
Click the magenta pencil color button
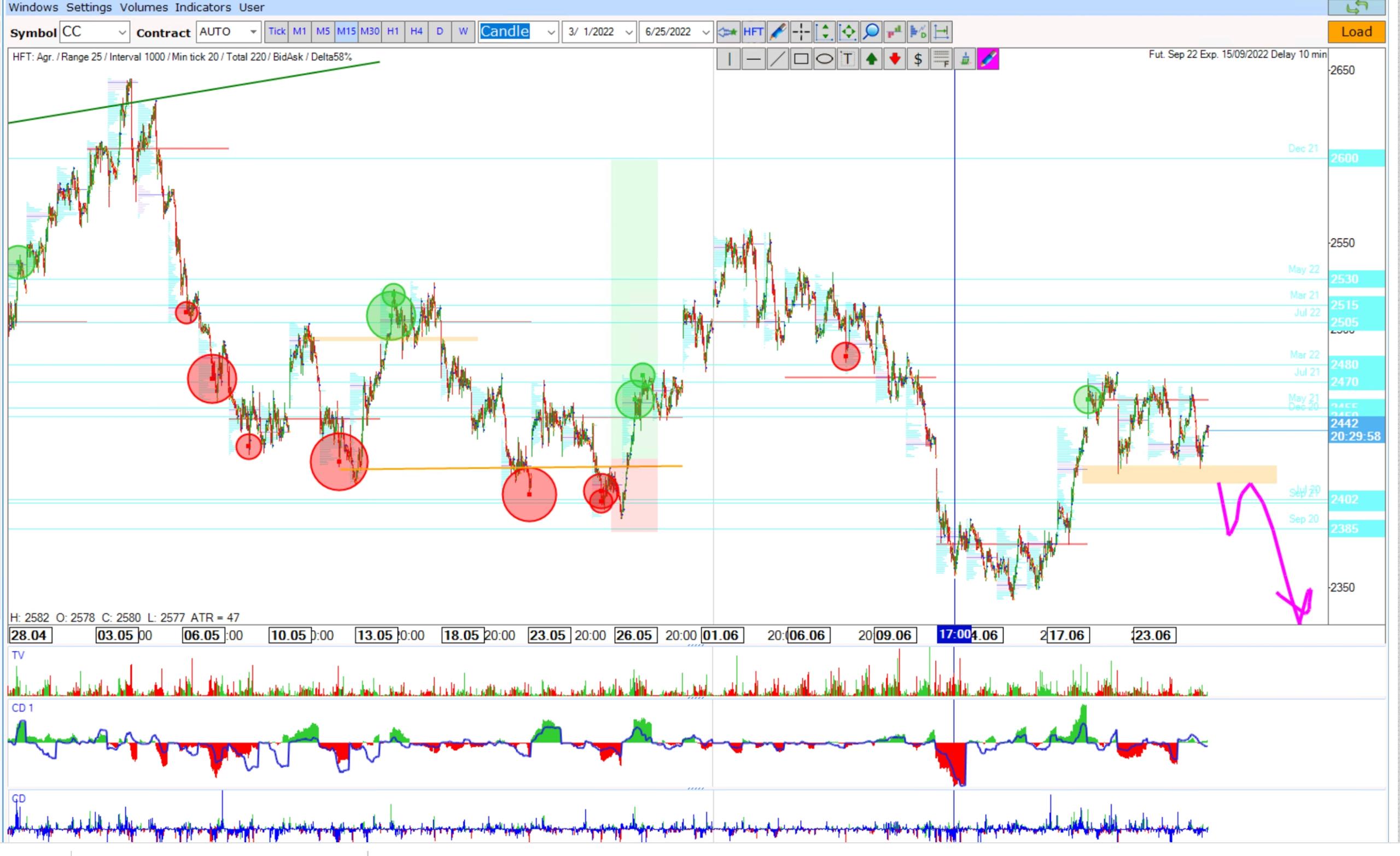(988, 59)
